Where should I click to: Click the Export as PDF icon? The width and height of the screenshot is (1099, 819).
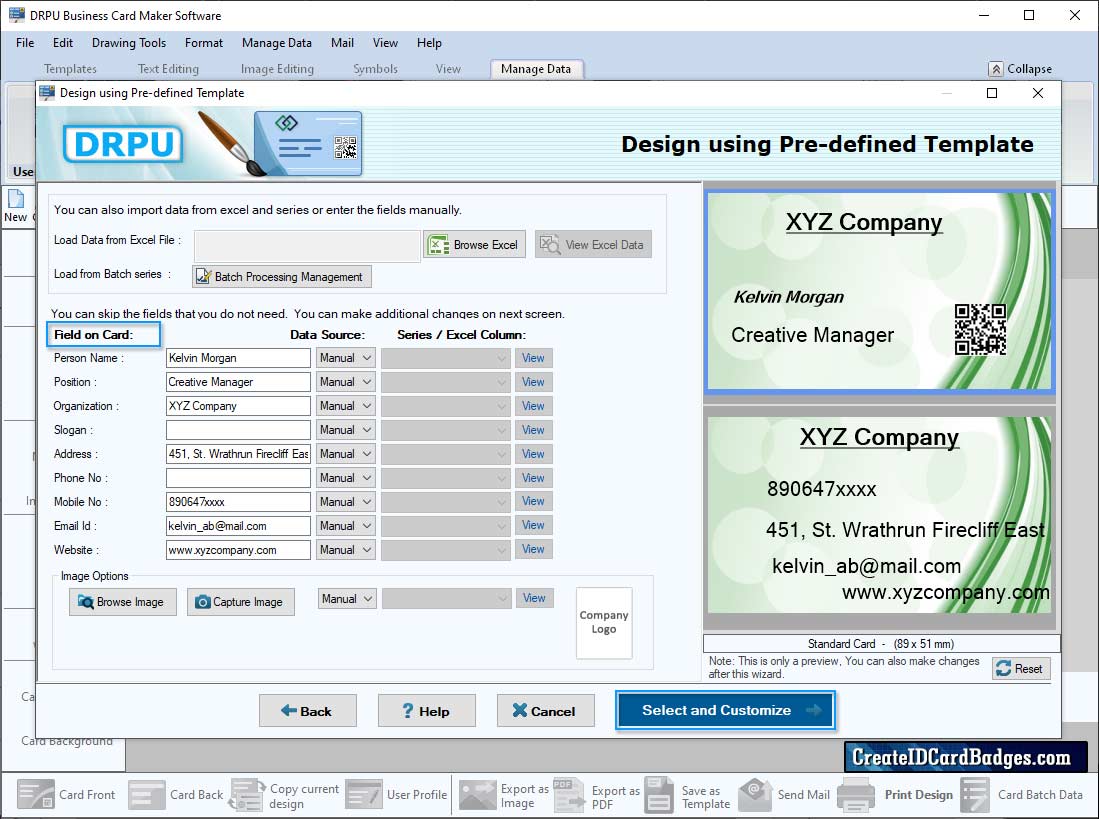tap(568, 795)
